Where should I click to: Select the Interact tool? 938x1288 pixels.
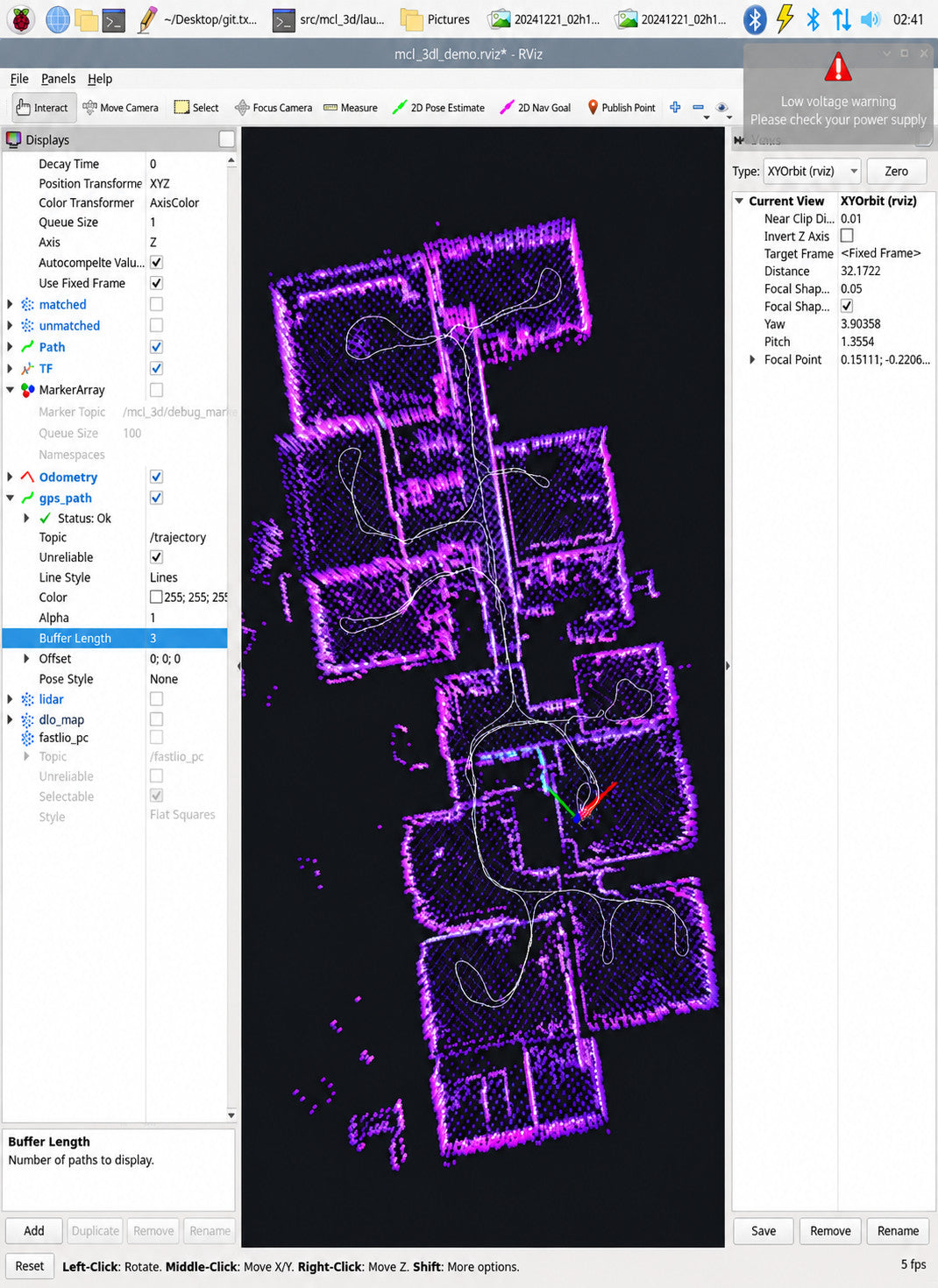(x=42, y=108)
